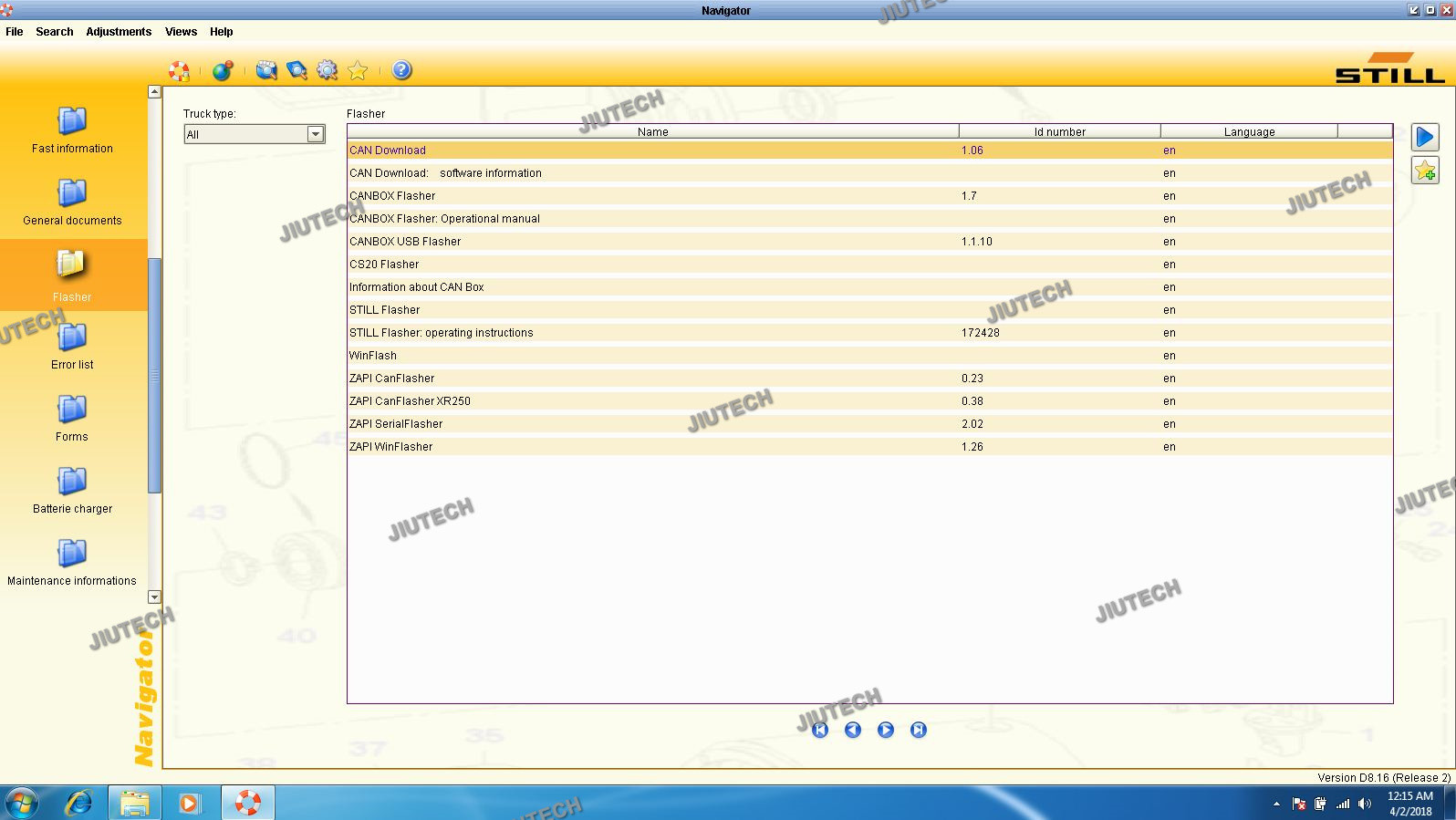Open the Batterie charger folder
Viewport: 1456px width, 820px height.
tap(72, 490)
